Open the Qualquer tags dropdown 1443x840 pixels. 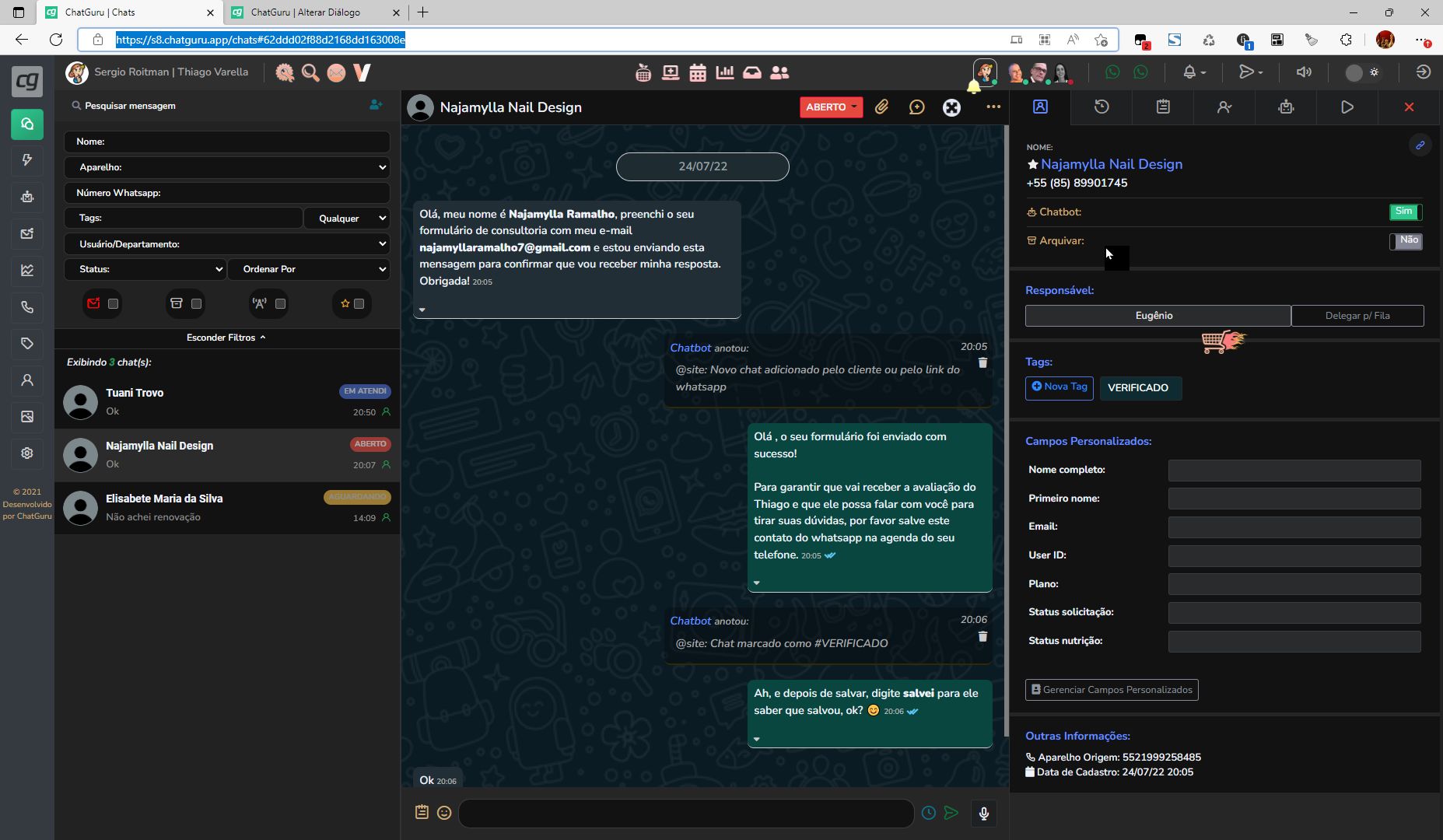pos(348,219)
